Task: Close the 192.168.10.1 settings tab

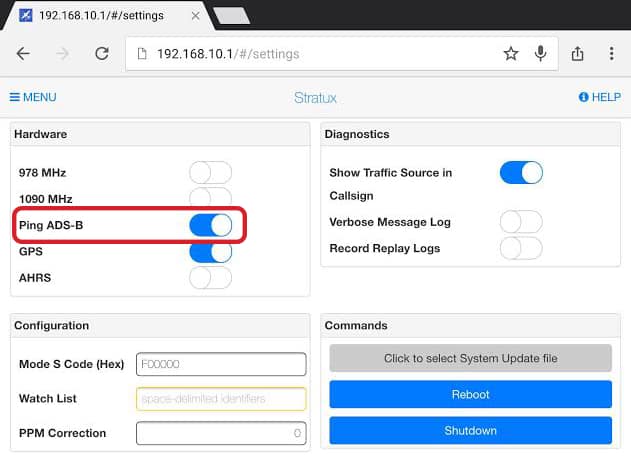Action: click(196, 16)
